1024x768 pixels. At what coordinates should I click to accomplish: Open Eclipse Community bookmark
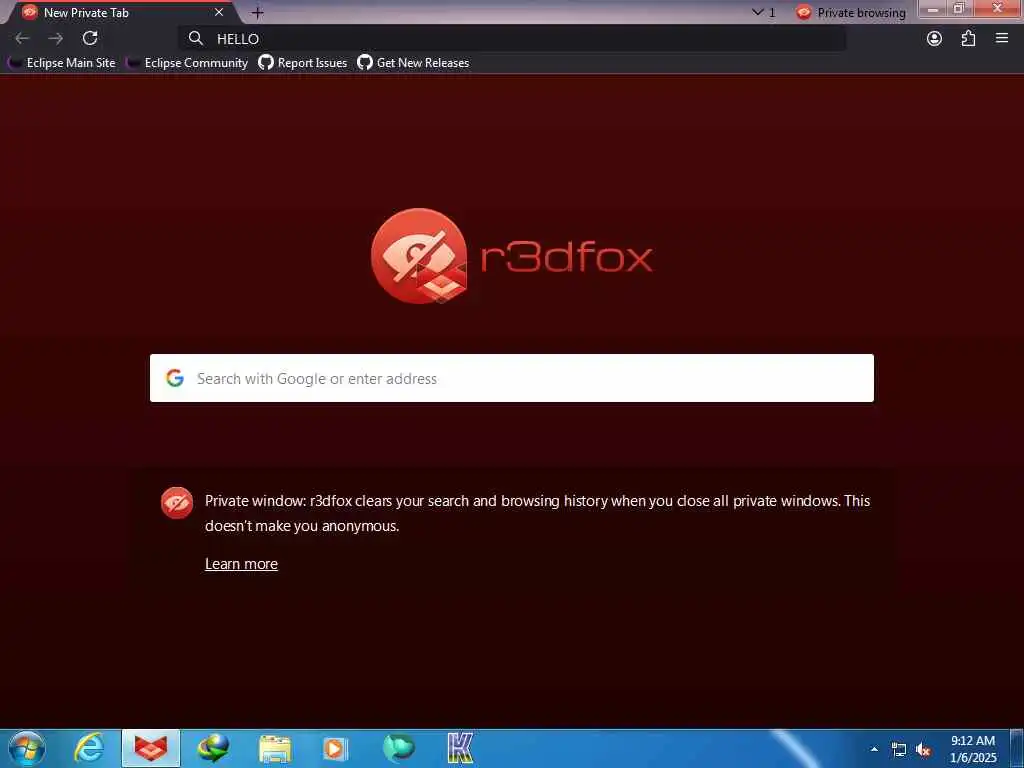tap(187, 63)
